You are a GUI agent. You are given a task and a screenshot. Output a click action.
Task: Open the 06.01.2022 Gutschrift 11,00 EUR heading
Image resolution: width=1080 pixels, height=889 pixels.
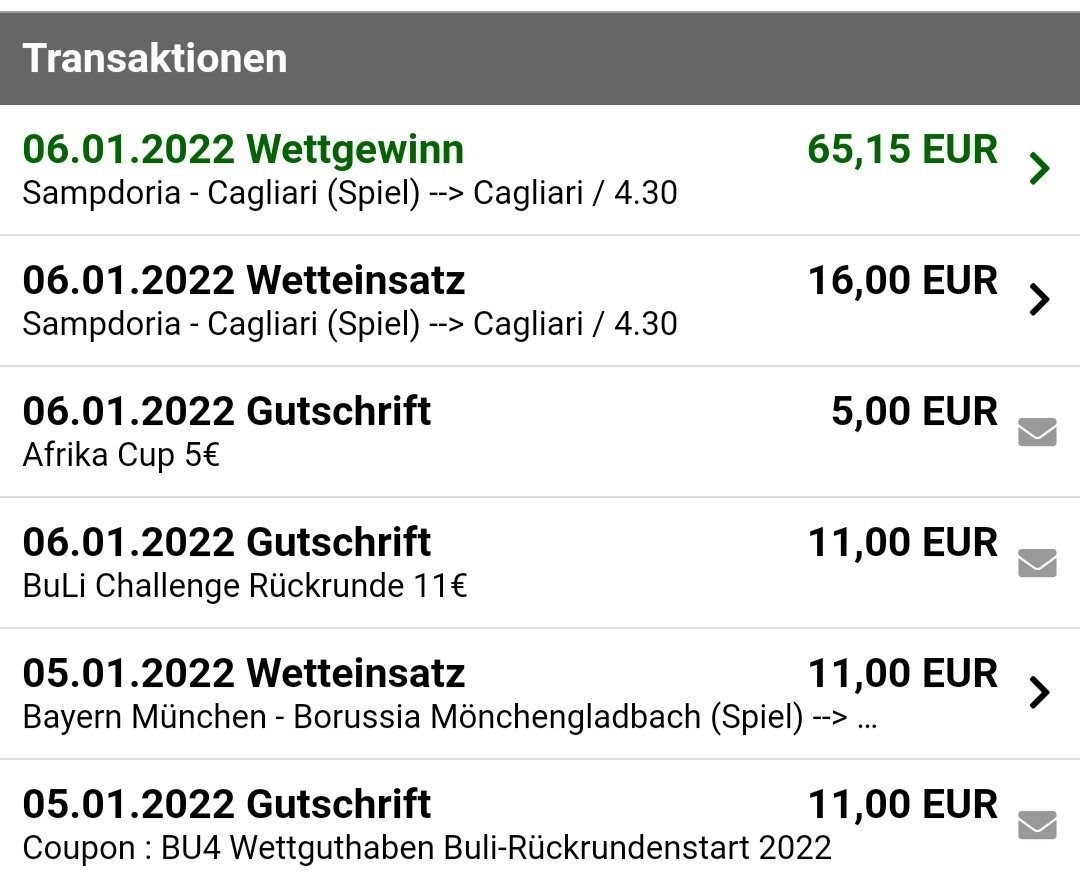click(227, 542)
